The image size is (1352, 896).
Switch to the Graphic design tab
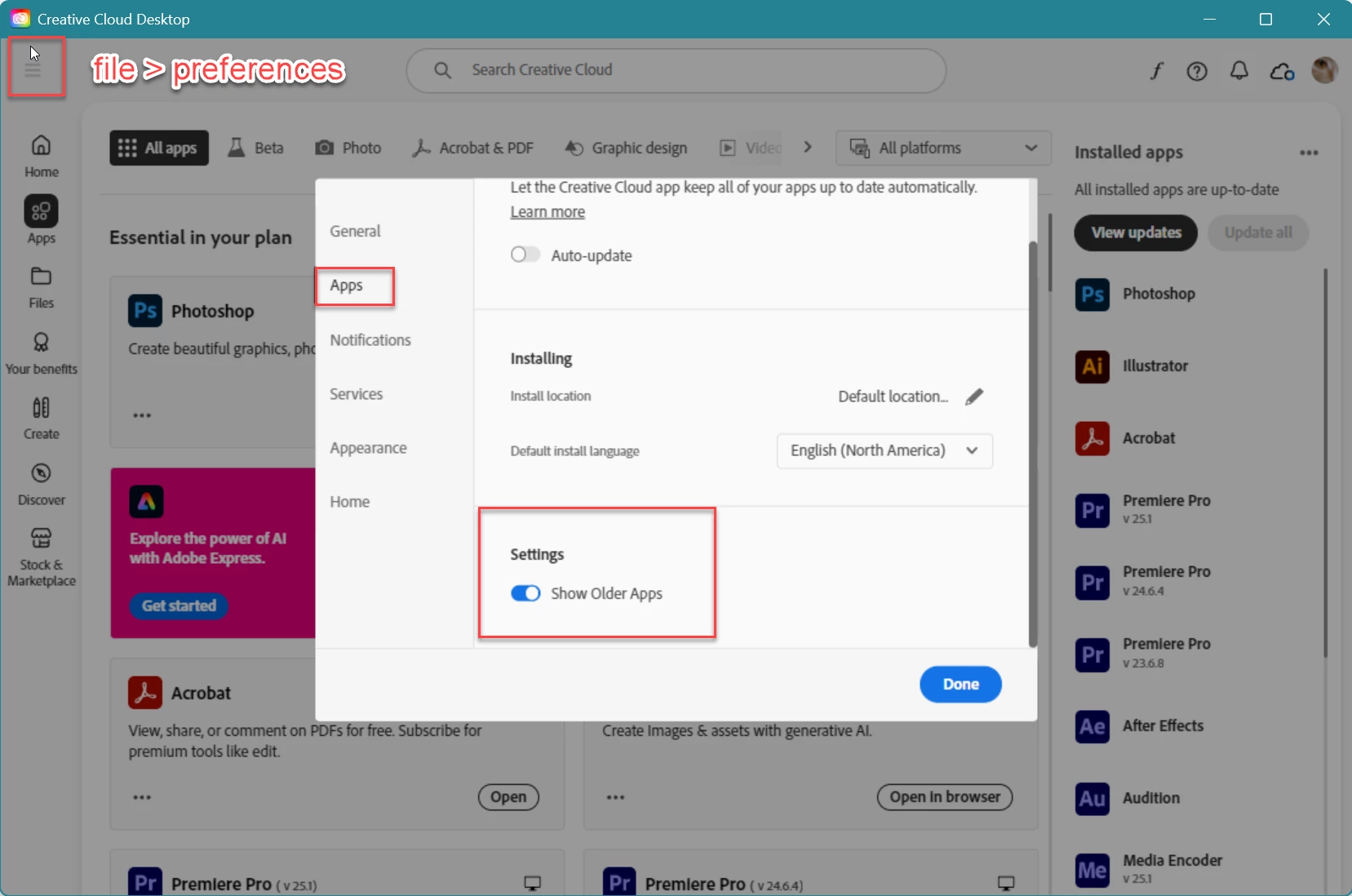pyautogui.click(x=627, y=148)
